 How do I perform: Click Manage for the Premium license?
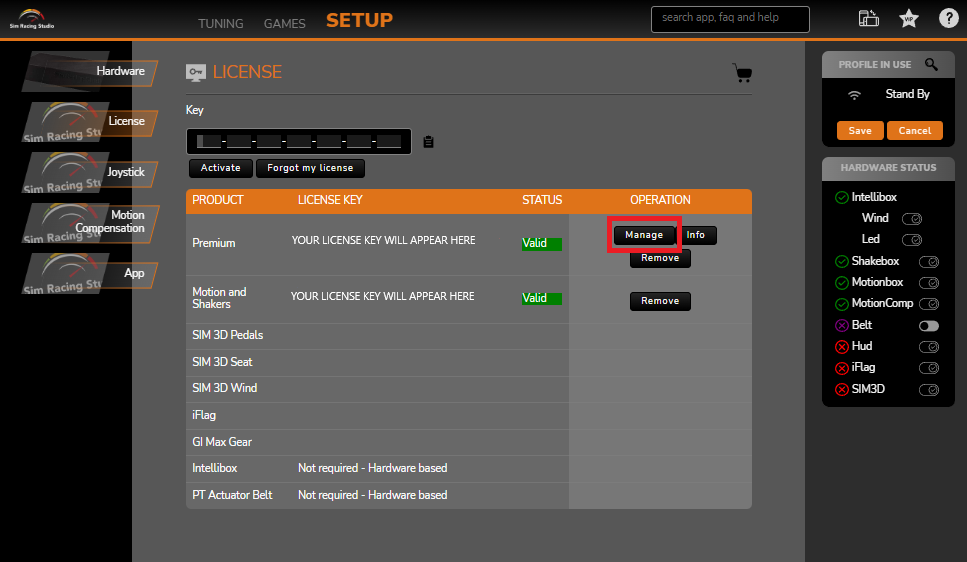point(644,235)
